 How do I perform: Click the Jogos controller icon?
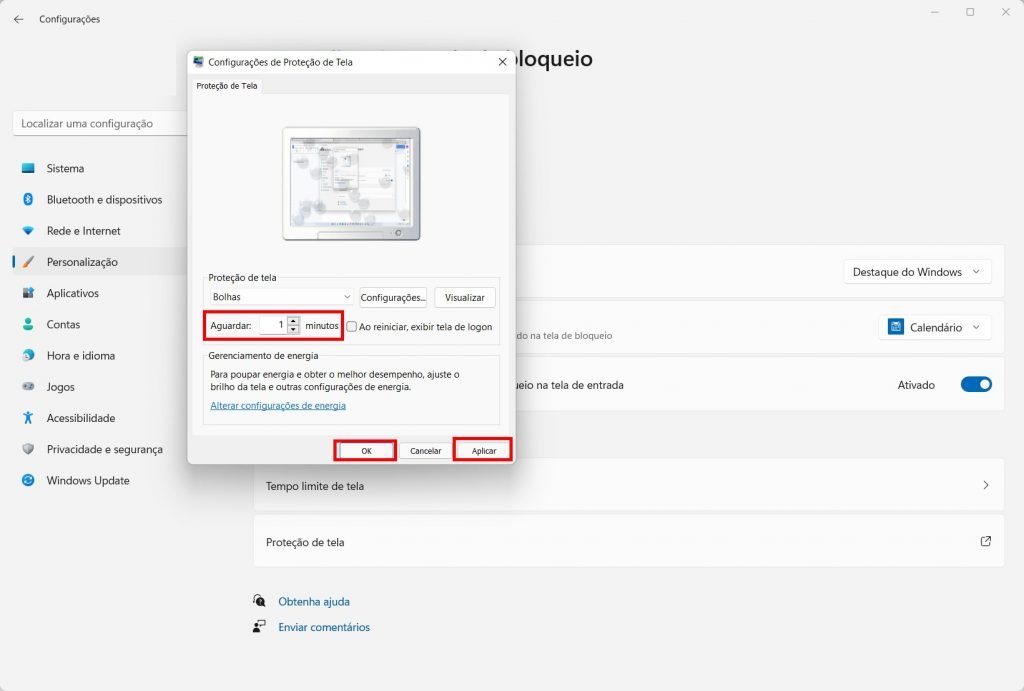pyautogui.click(x=28, y=387)
